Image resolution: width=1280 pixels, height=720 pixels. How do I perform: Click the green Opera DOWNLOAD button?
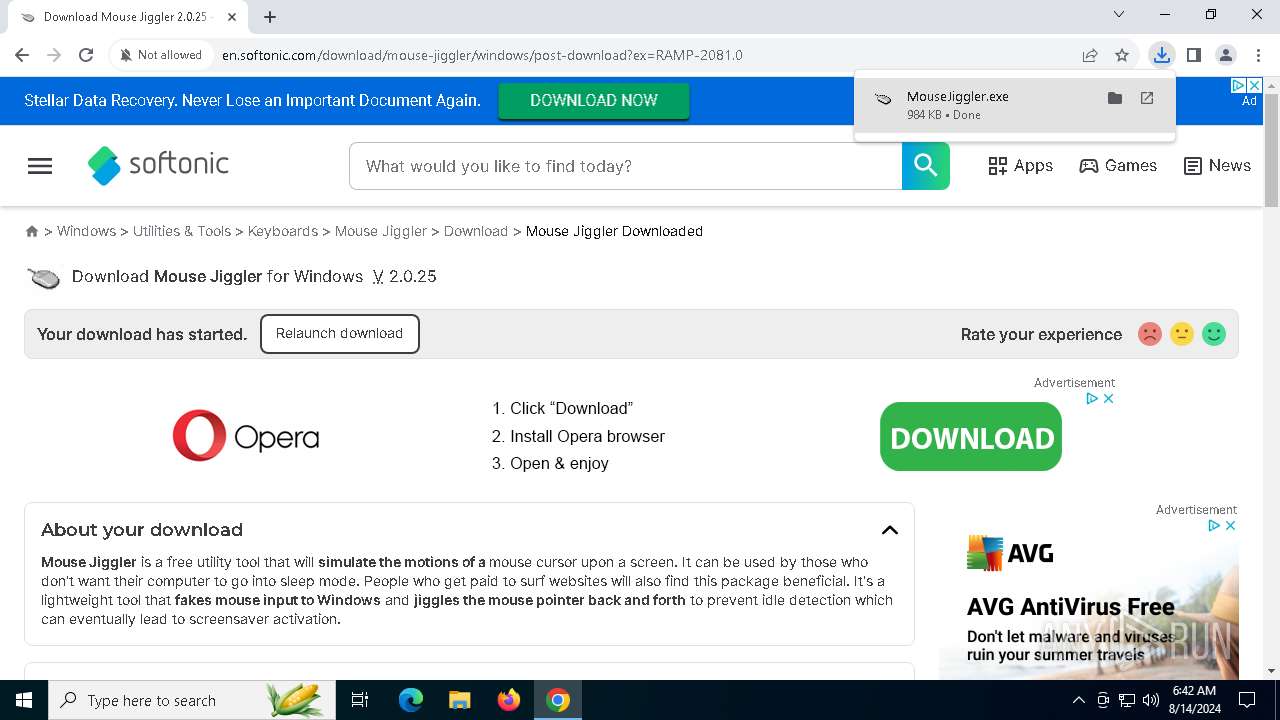971,437
